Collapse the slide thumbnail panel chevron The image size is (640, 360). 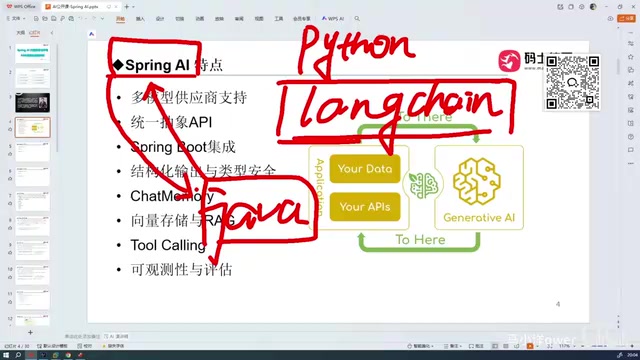pos(52,33)
